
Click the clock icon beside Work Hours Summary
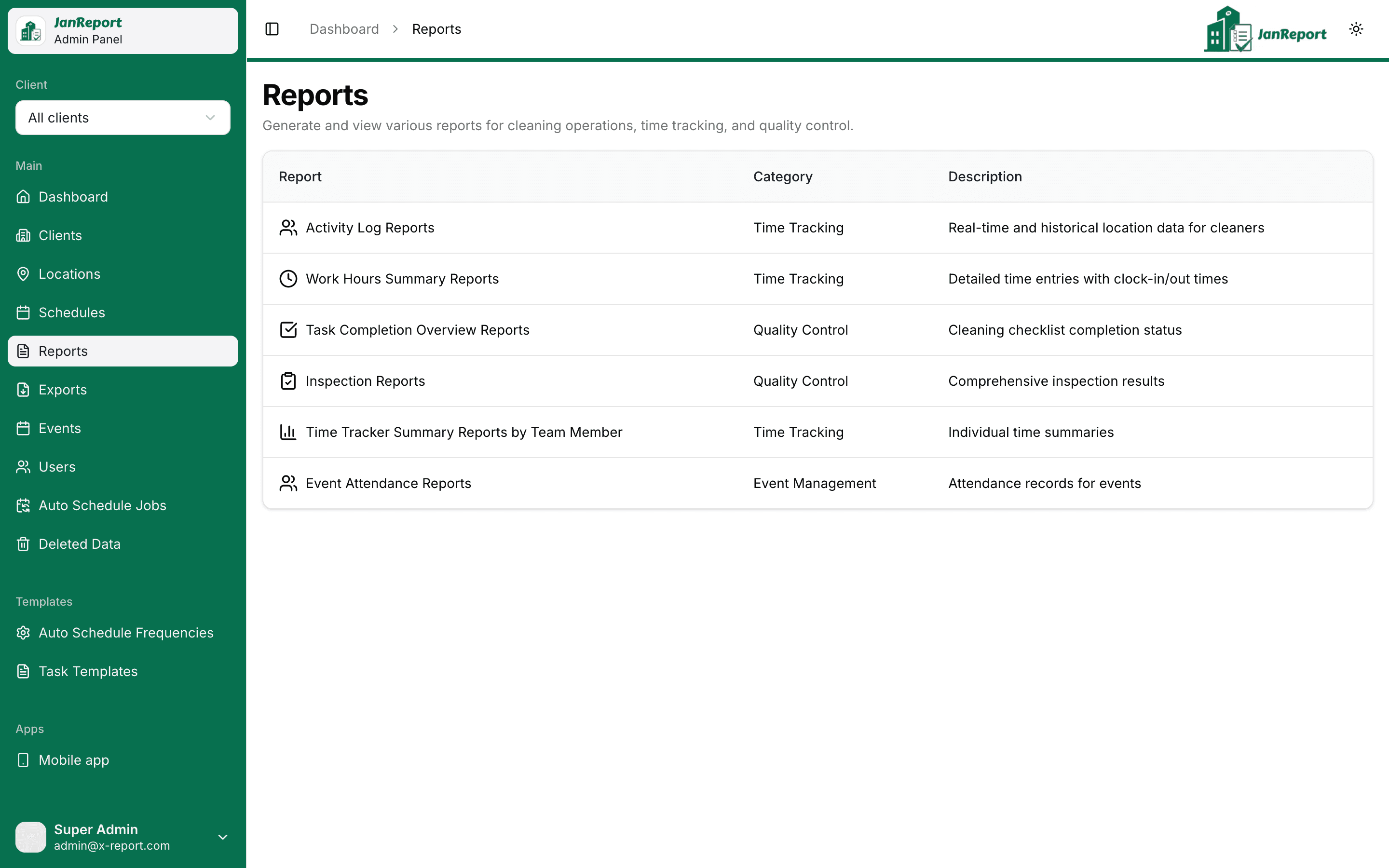click(x=288, y=279)
